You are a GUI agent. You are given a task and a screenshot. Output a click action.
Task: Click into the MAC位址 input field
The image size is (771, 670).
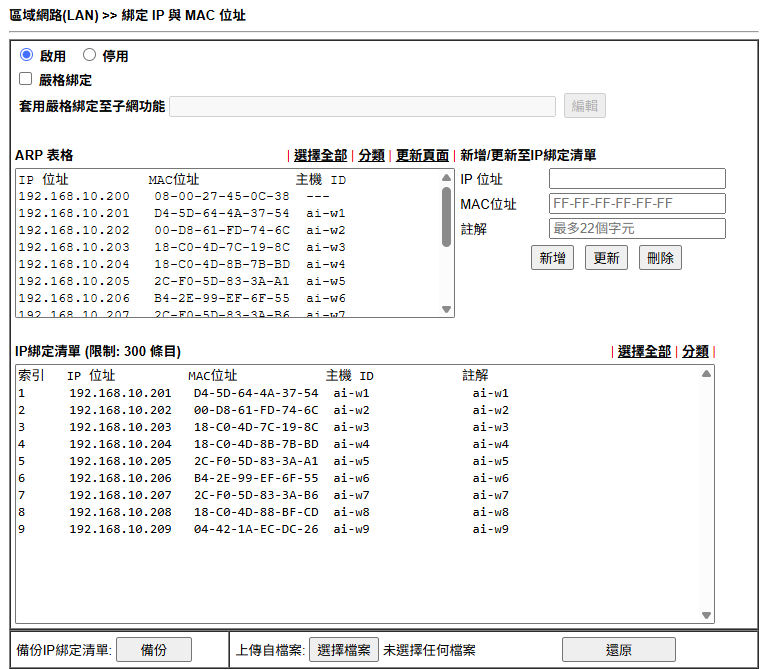636,204
